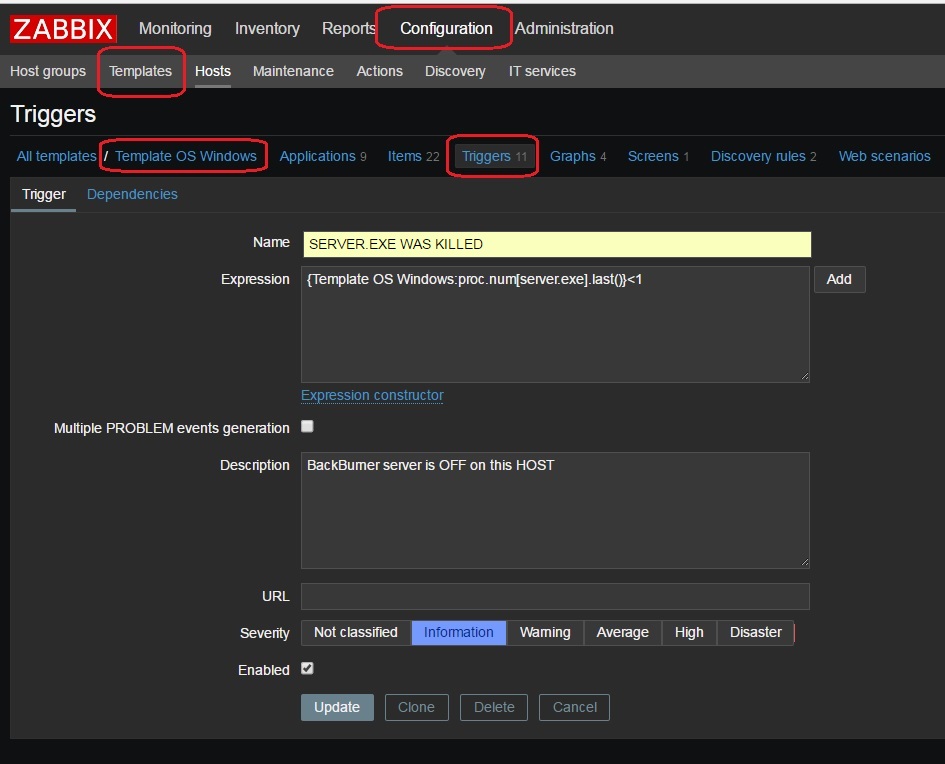Toggle the Enabled checkbox
Screen dimensions: 945x764
(x=307, y=669)
